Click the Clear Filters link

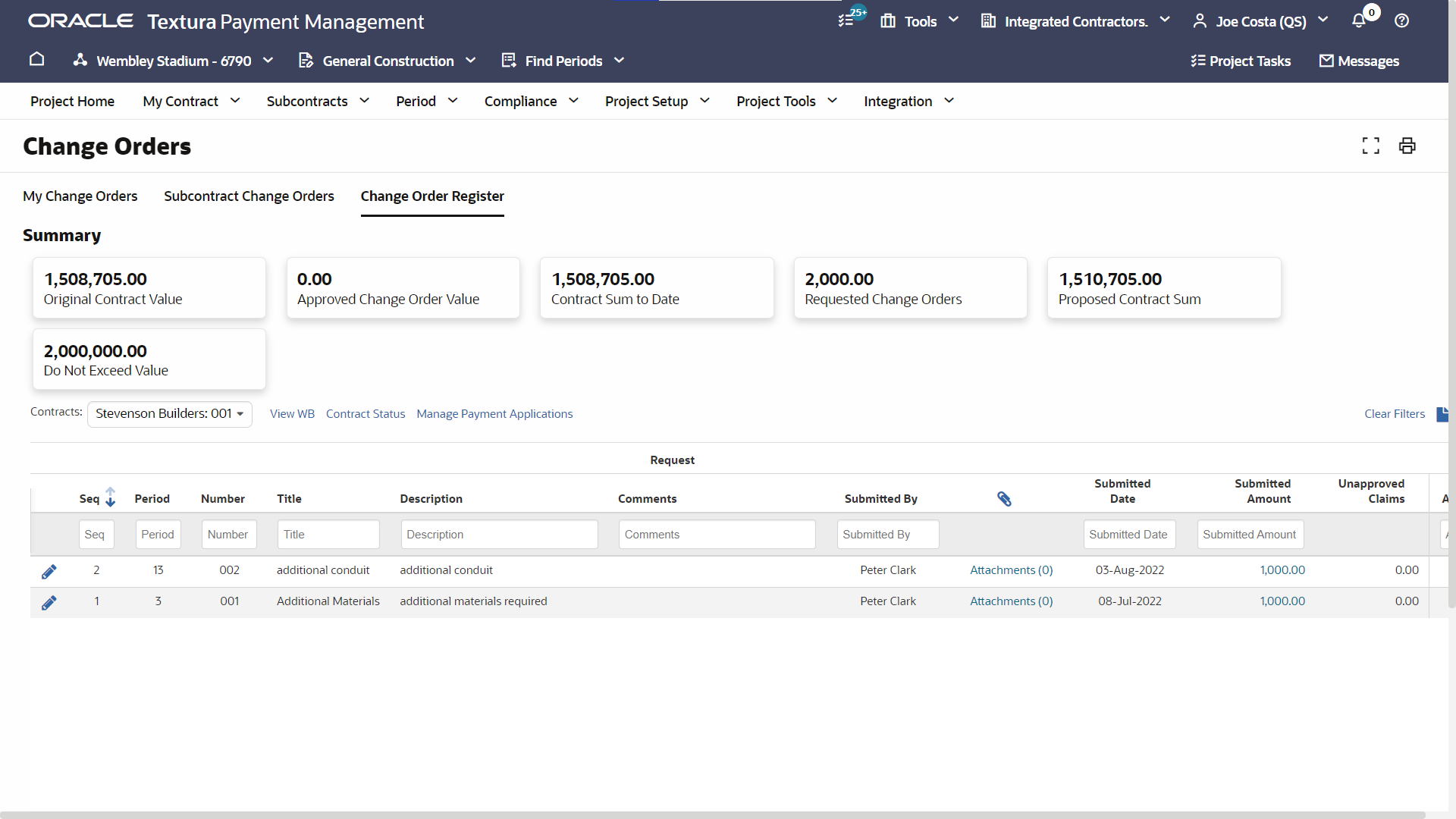[x=1394, y=414]
